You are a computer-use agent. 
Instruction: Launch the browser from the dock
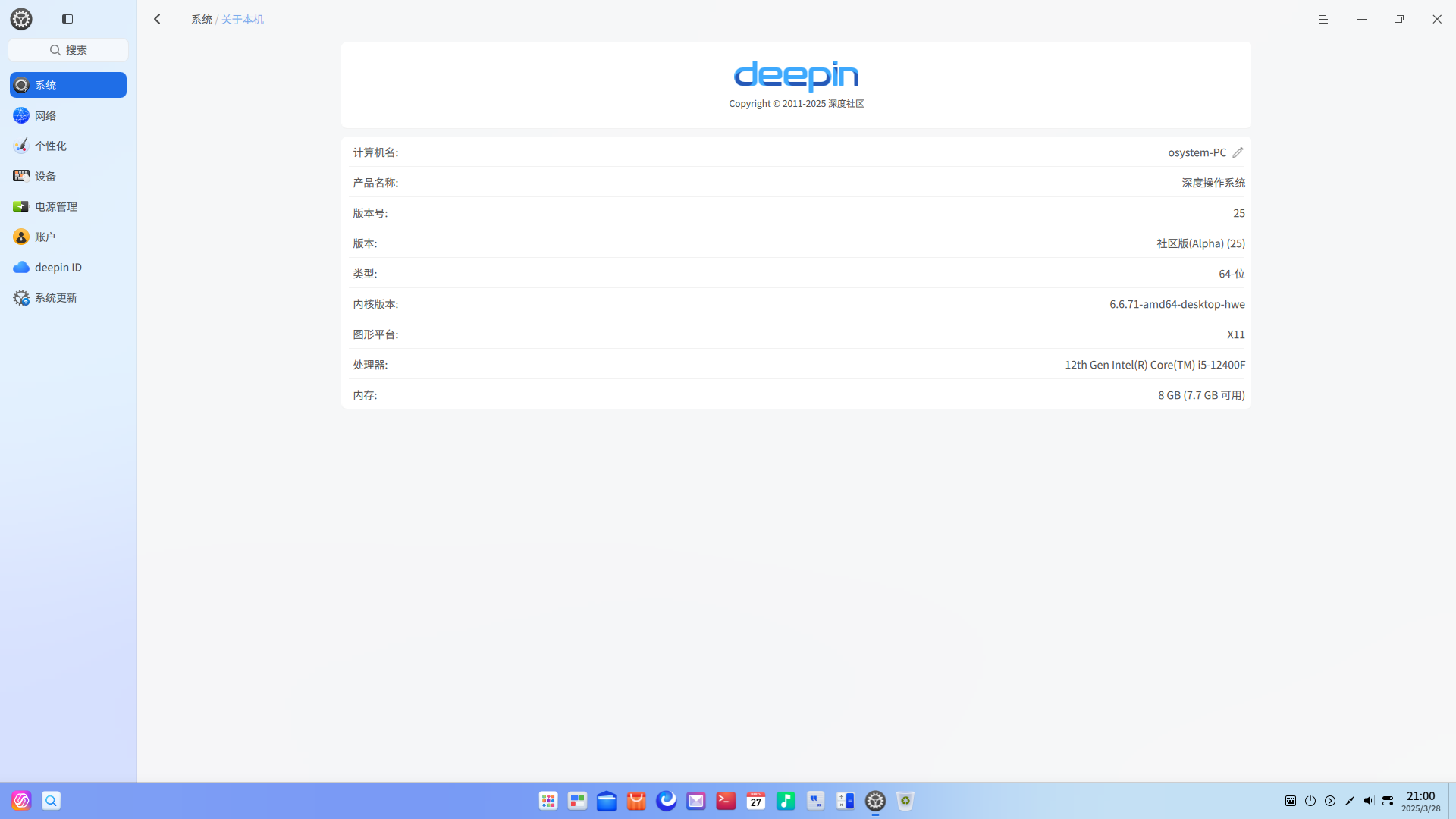(667, 801)
